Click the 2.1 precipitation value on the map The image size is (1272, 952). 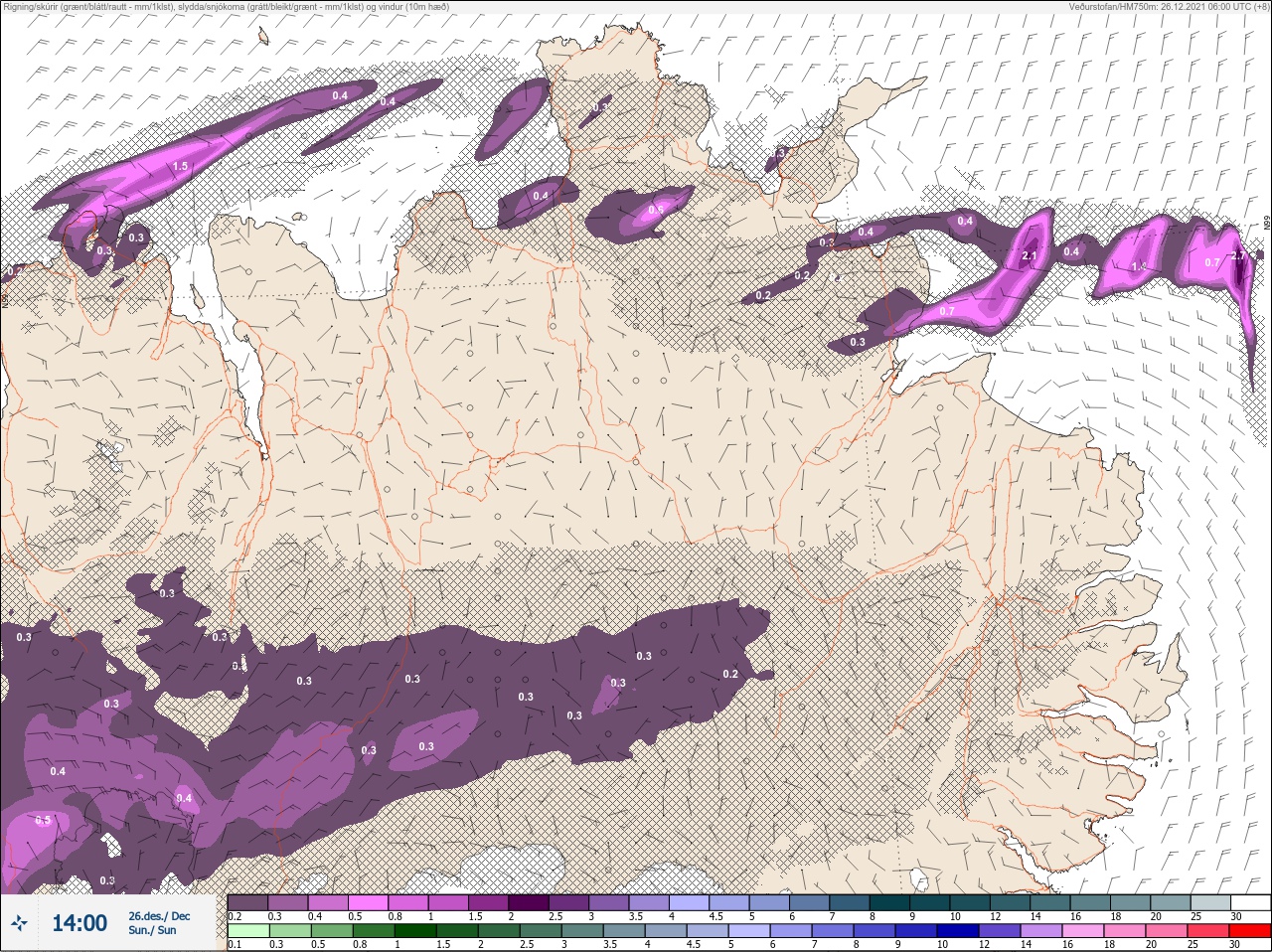[x=1031, y=256]
